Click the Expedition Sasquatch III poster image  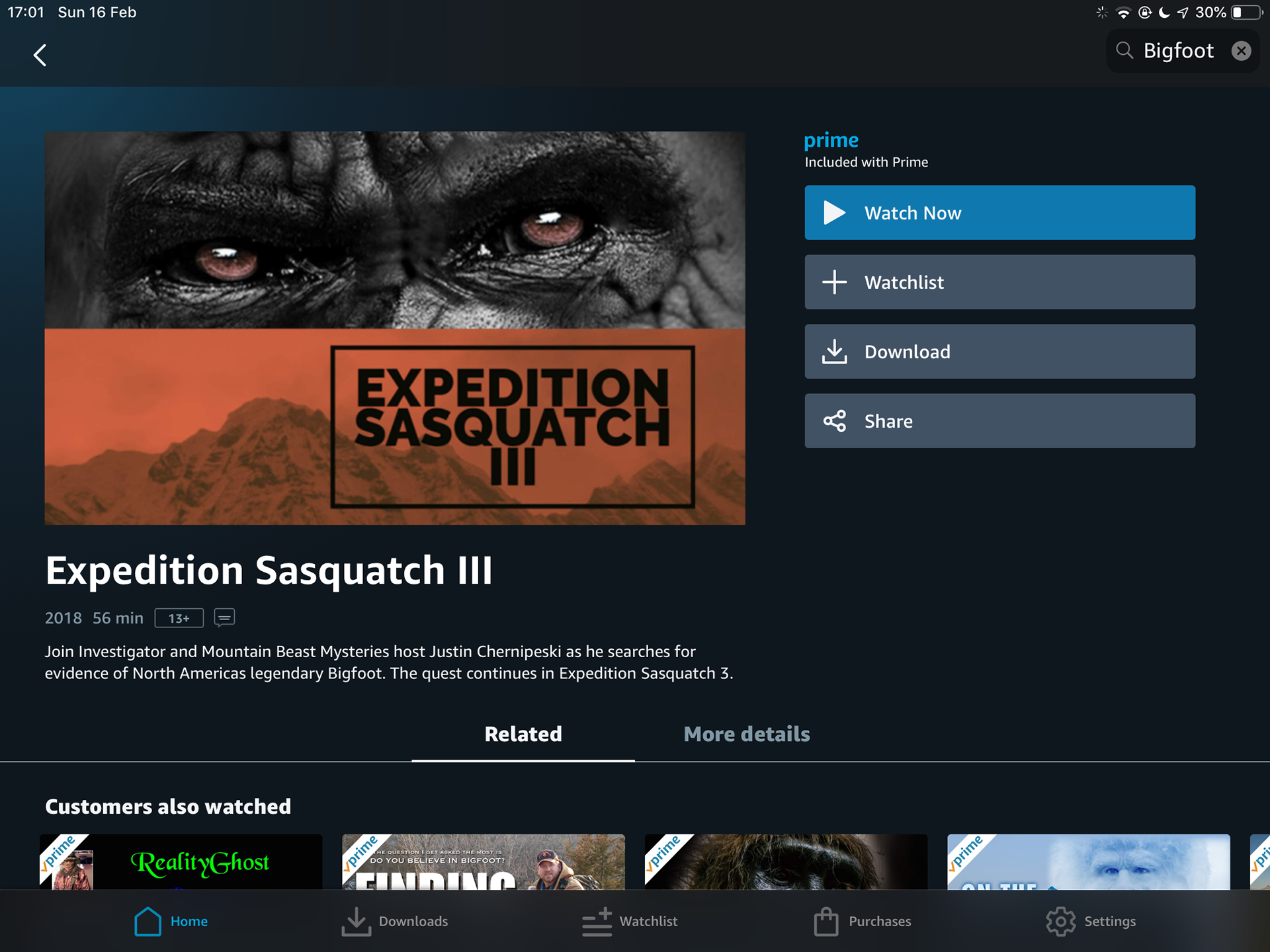point(394,328)
